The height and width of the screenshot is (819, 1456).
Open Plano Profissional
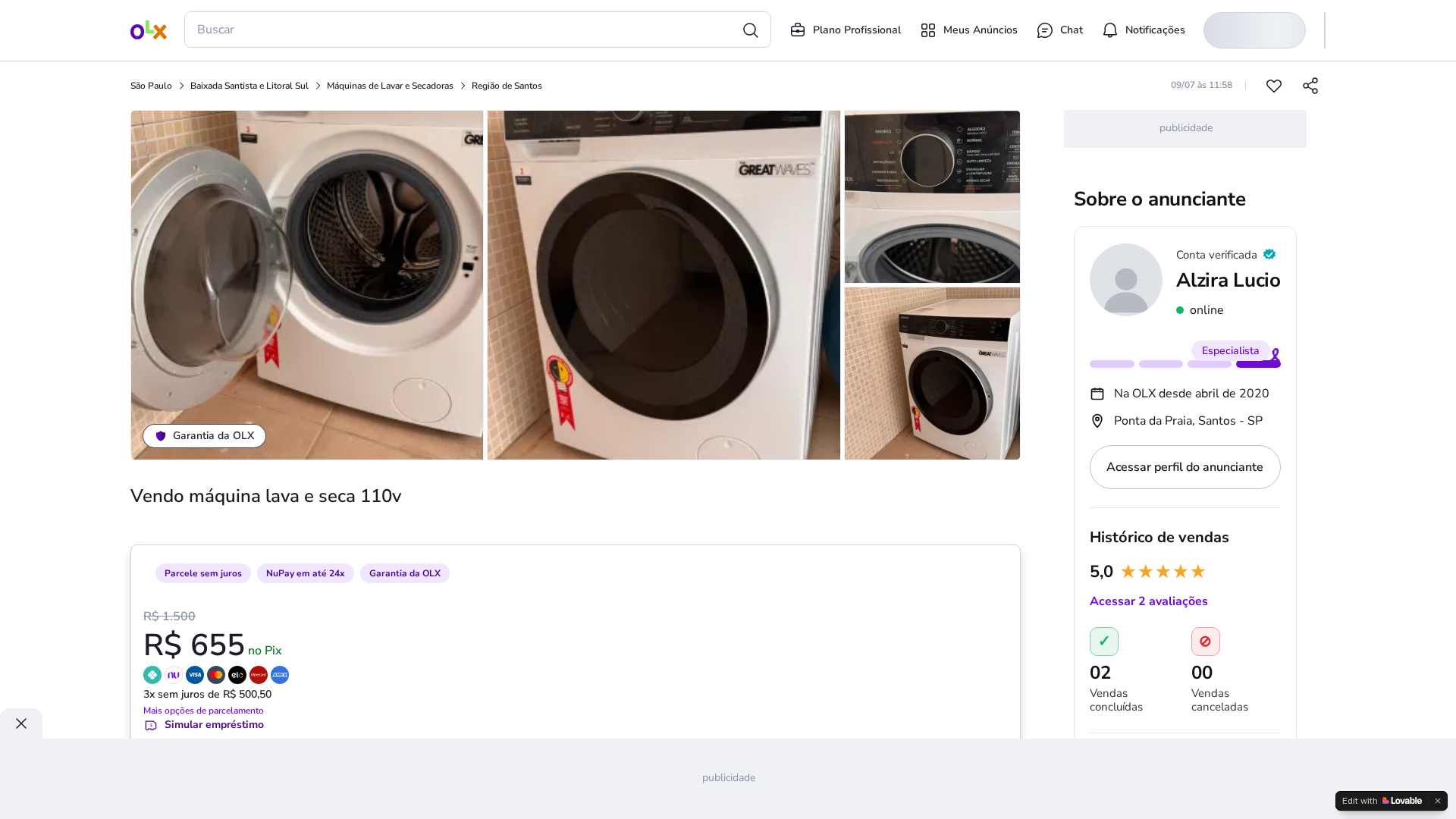click(x=846, y=30)
